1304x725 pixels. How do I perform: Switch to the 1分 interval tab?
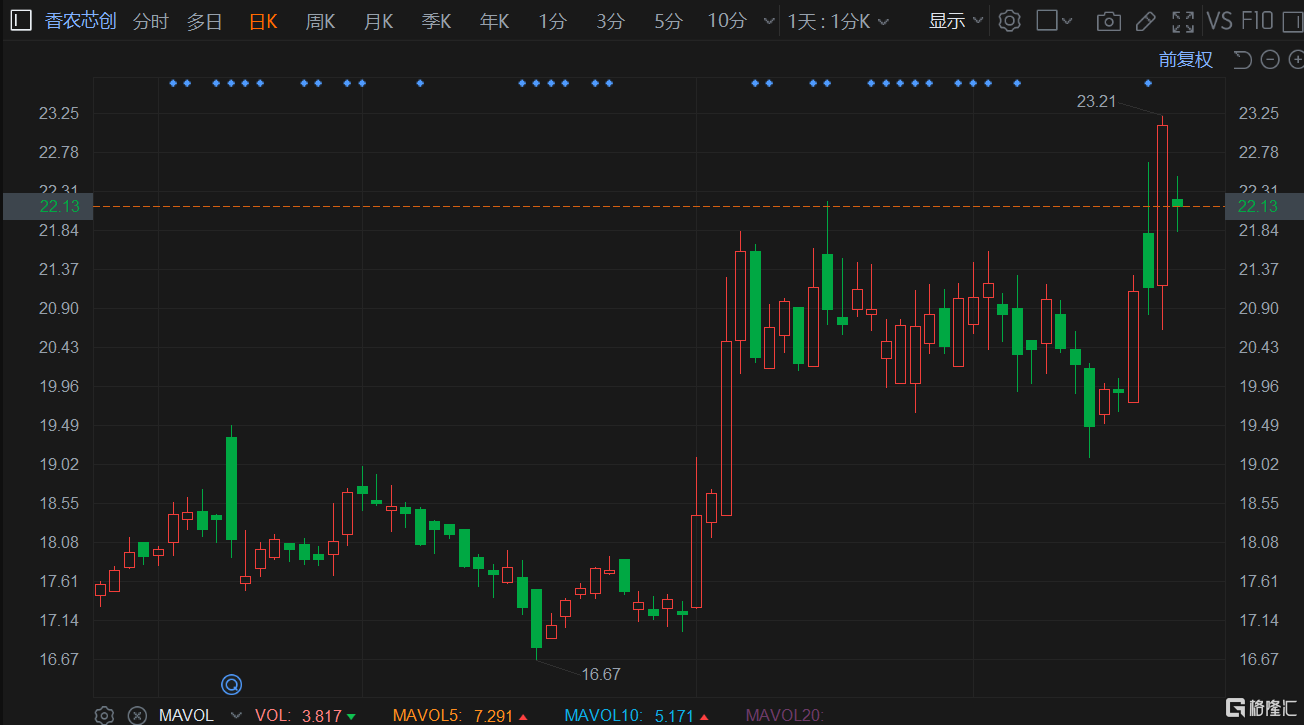(552, 21)
